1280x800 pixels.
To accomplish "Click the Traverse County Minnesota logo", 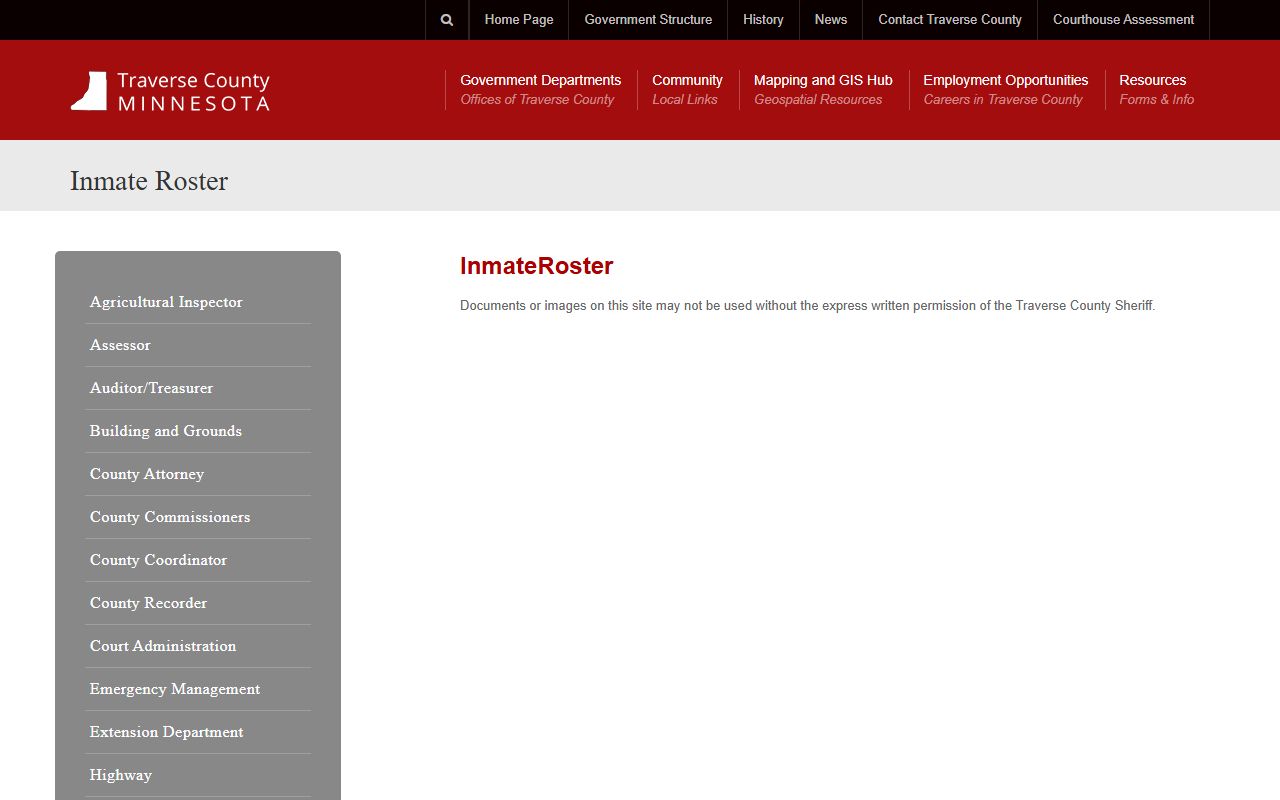I will click(x=170, y=91).
